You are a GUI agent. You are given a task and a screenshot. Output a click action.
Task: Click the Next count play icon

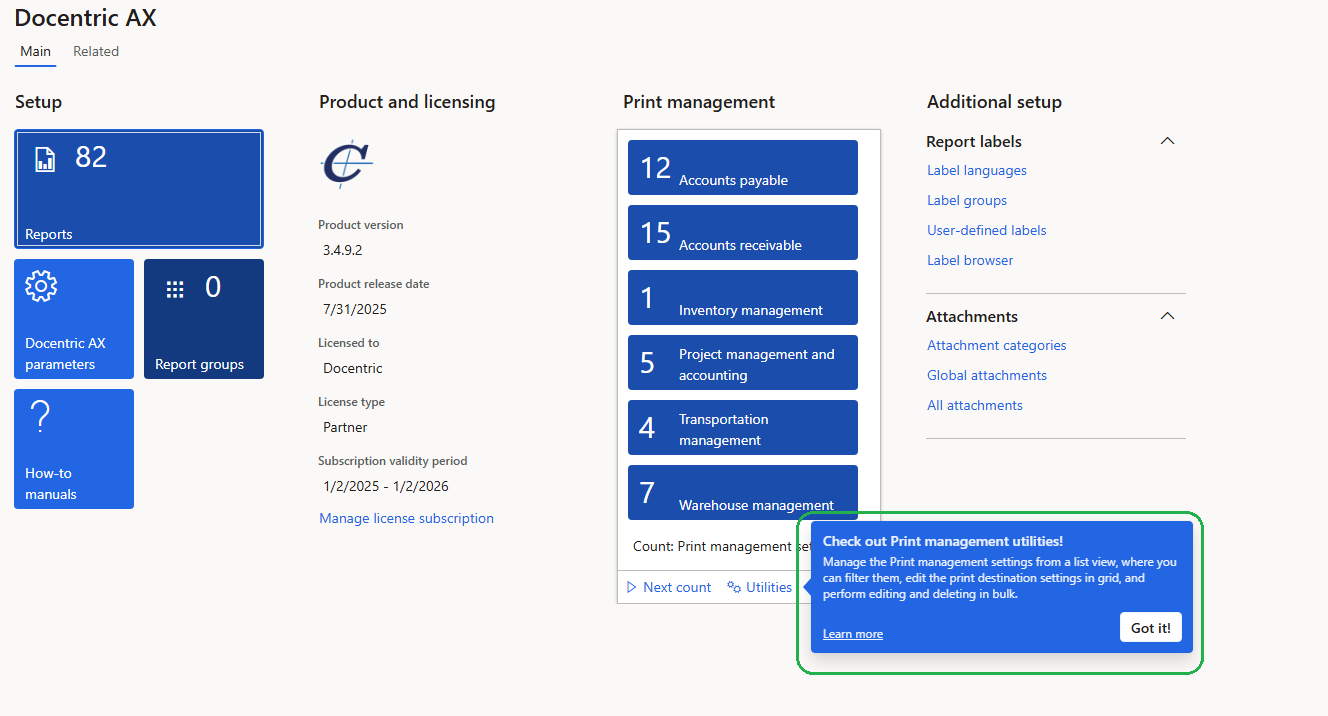point(632,587)
